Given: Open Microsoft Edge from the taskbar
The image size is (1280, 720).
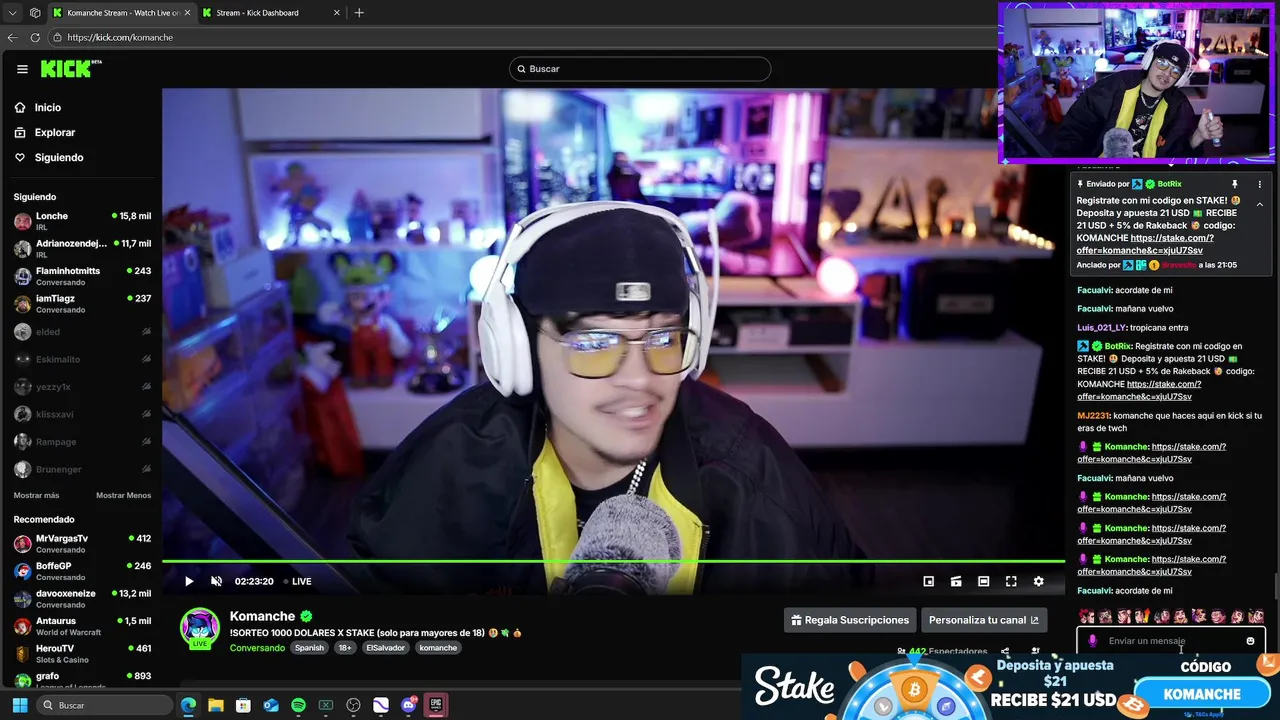Looking at the screenshot, I should (188, 705).
